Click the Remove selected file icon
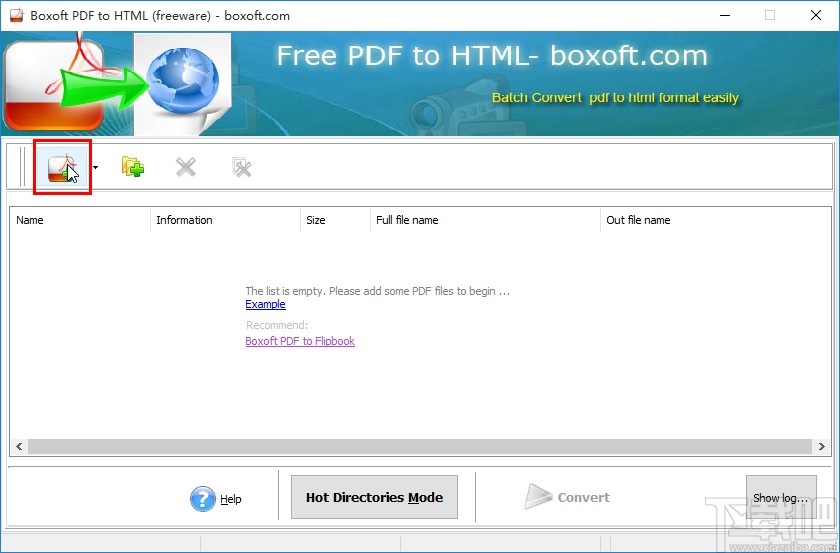Screen dimensions: 840x553 tap(186, 168)
